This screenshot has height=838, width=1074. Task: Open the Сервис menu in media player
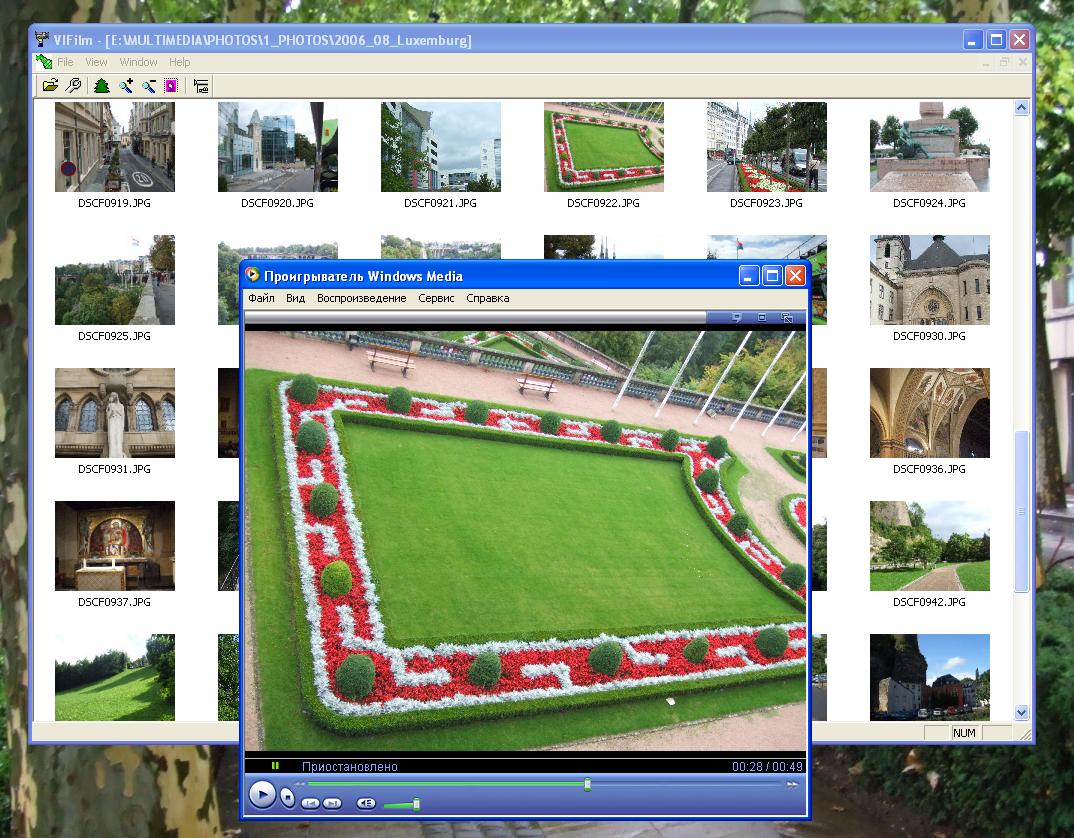(x=436, y=298)
